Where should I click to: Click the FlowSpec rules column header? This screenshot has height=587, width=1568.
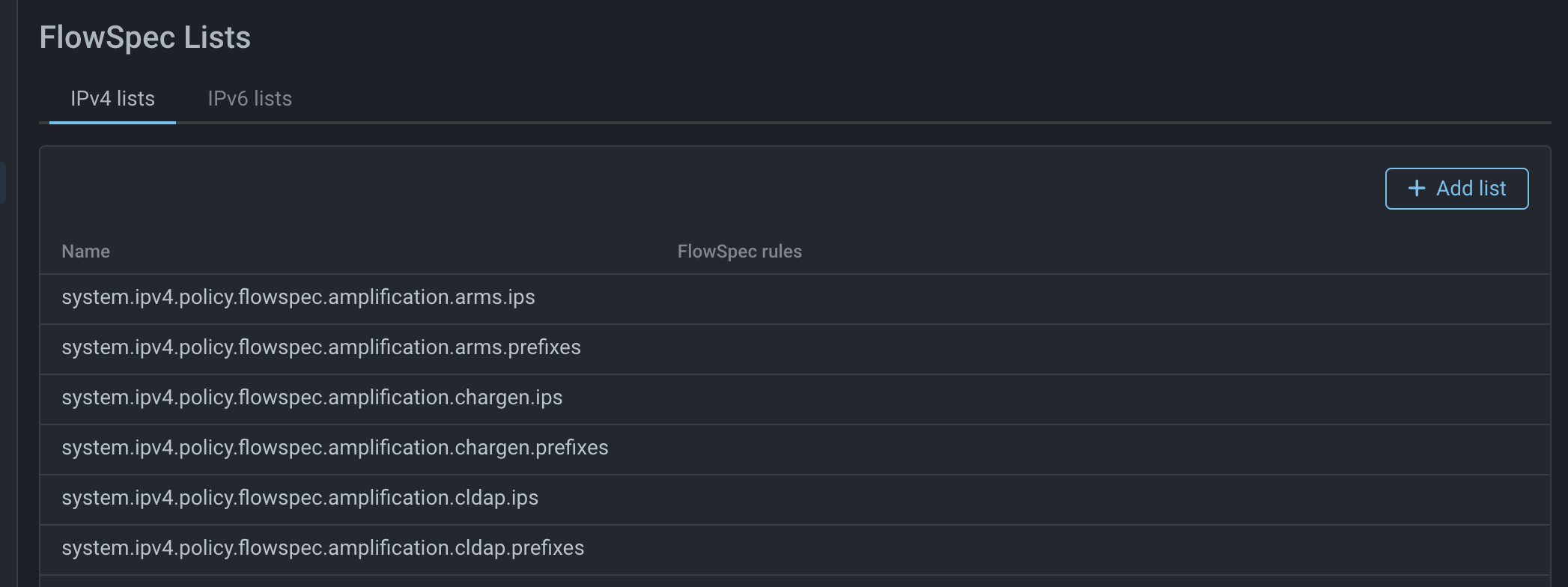[x=739, y=252]
